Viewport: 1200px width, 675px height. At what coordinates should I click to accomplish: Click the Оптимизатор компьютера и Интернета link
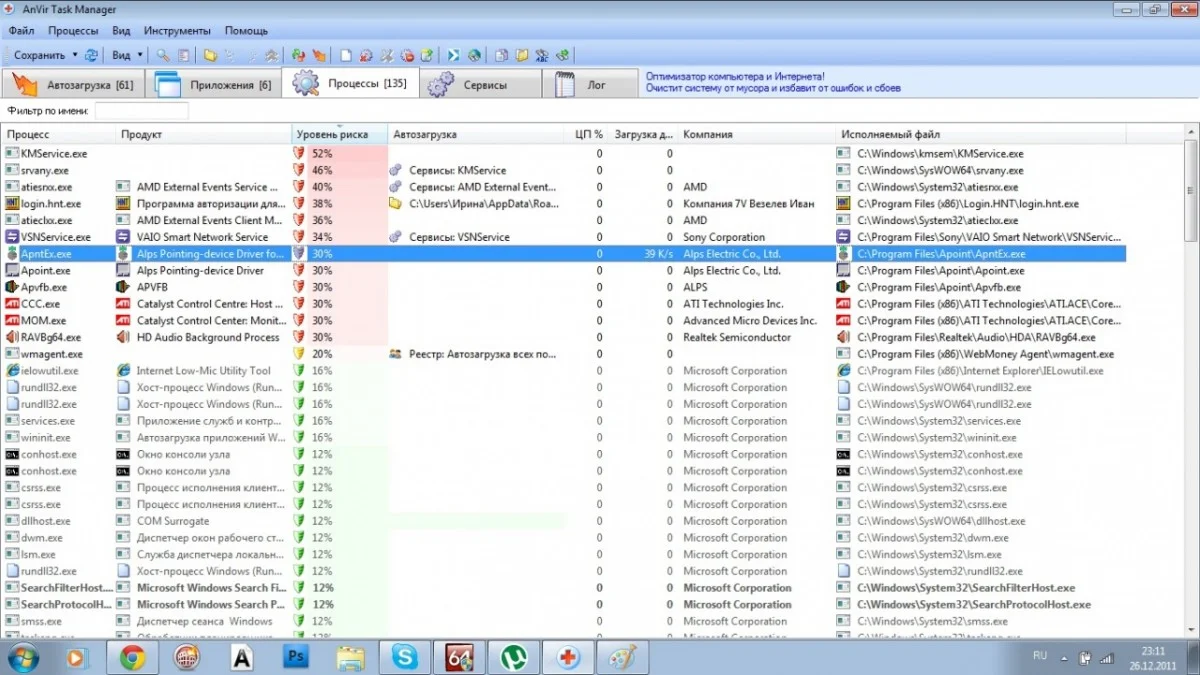pyautogui.click(x=735, y=76)
